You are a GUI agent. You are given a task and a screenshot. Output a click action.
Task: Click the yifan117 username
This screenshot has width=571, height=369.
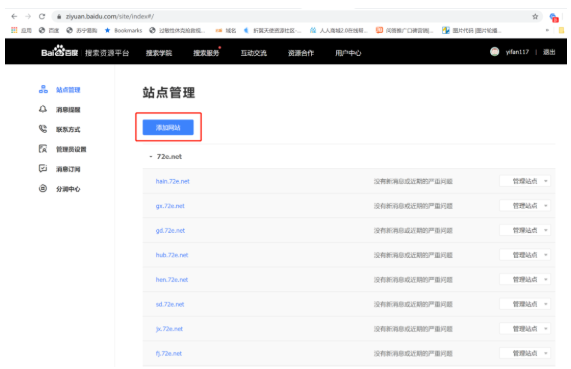click(517, 52)
